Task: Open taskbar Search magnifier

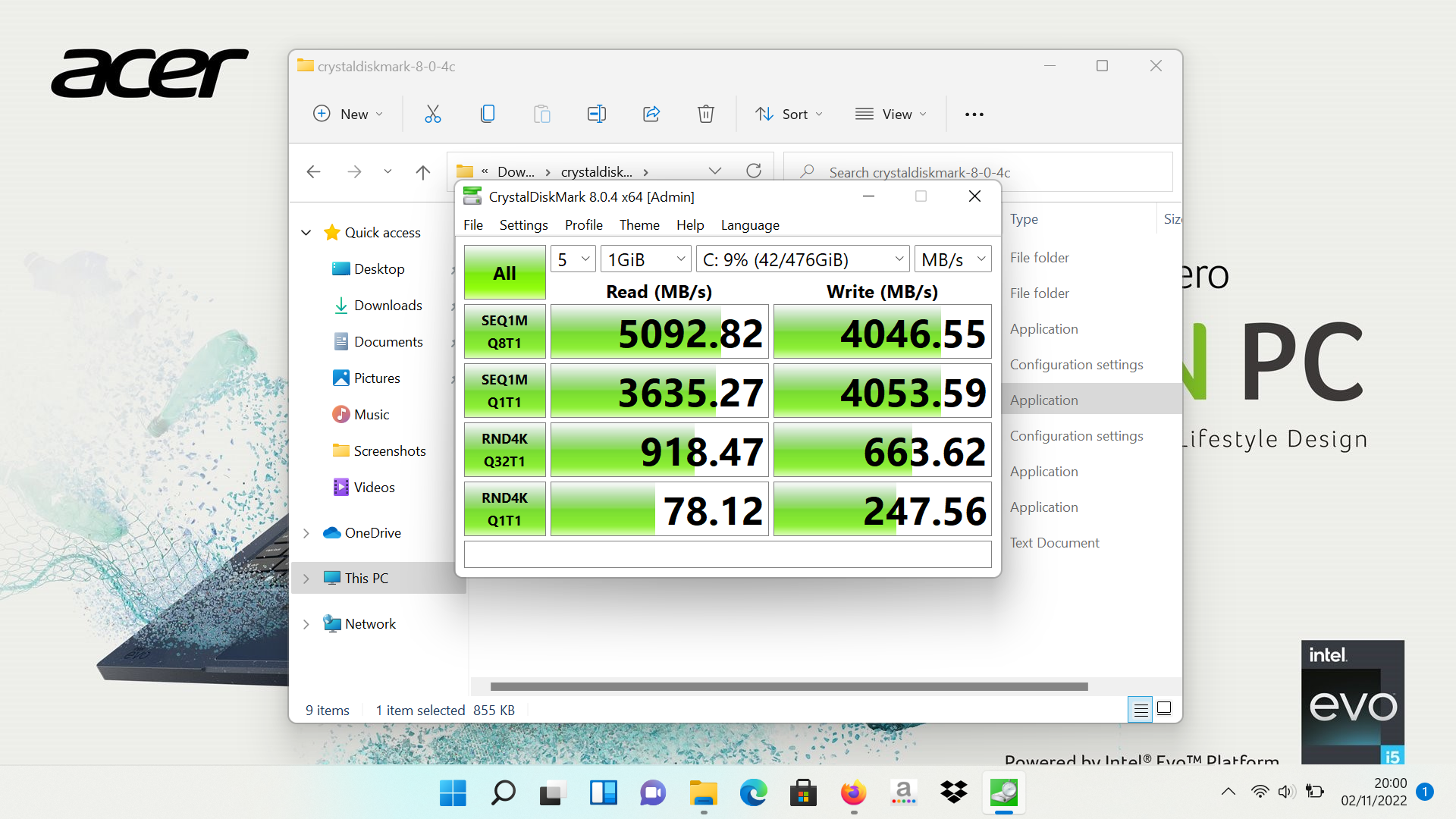Action: 503,793
